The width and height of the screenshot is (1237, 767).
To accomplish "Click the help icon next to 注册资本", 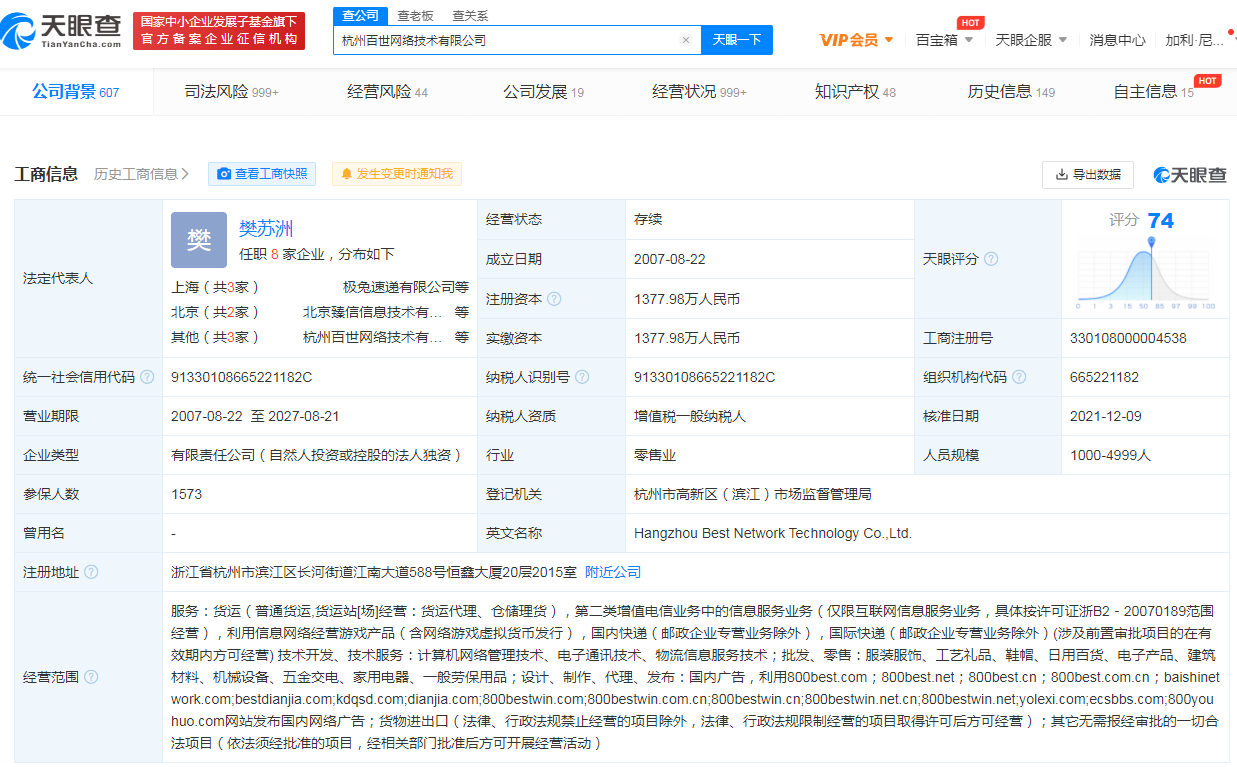I will tap(554, 299).
